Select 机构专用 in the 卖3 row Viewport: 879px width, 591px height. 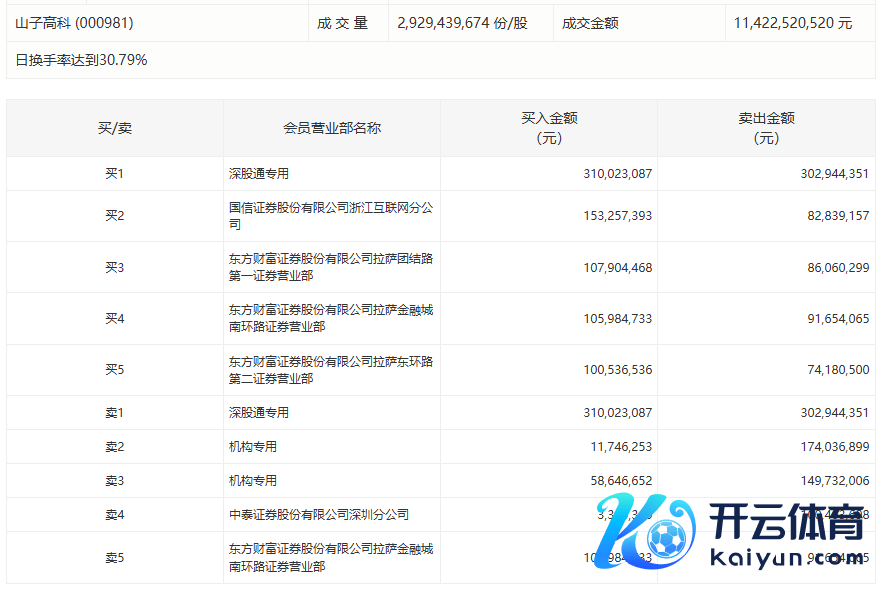coord(253,481)
